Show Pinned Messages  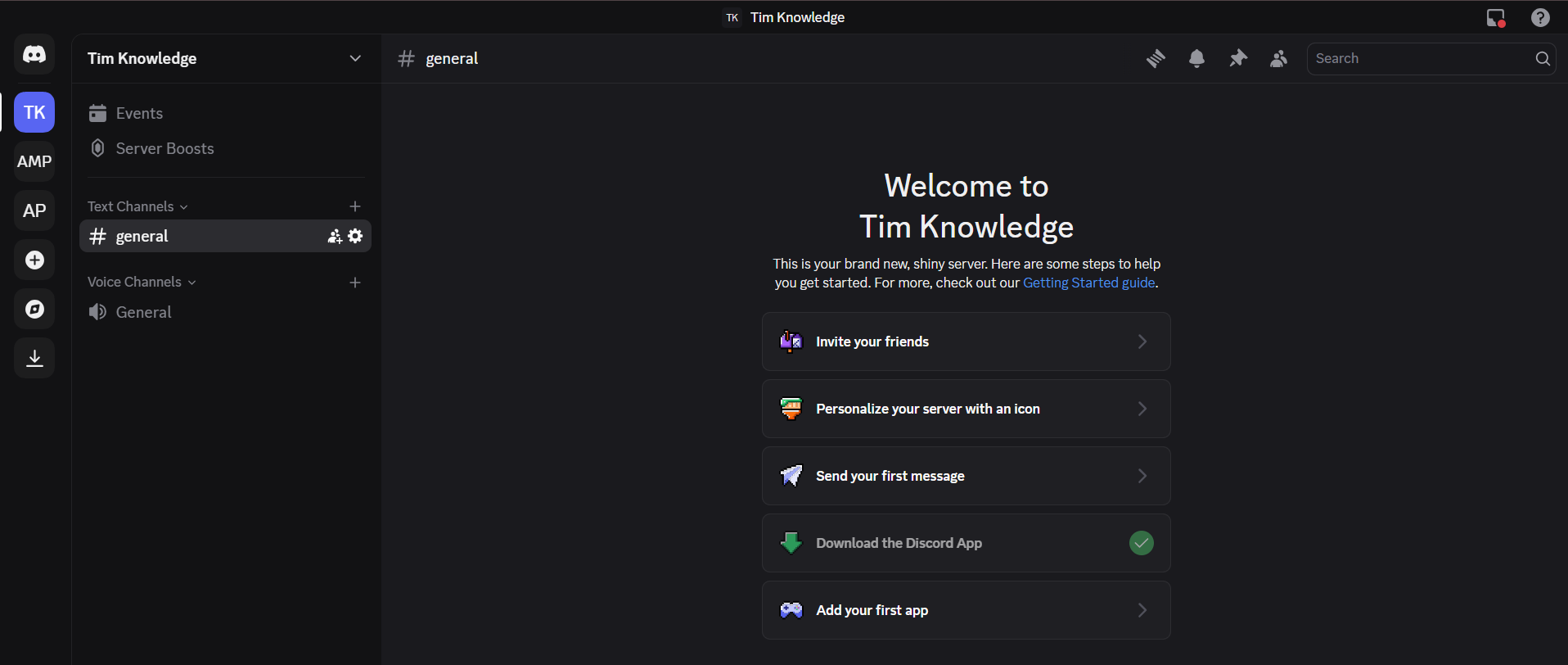click(1237, 58)
